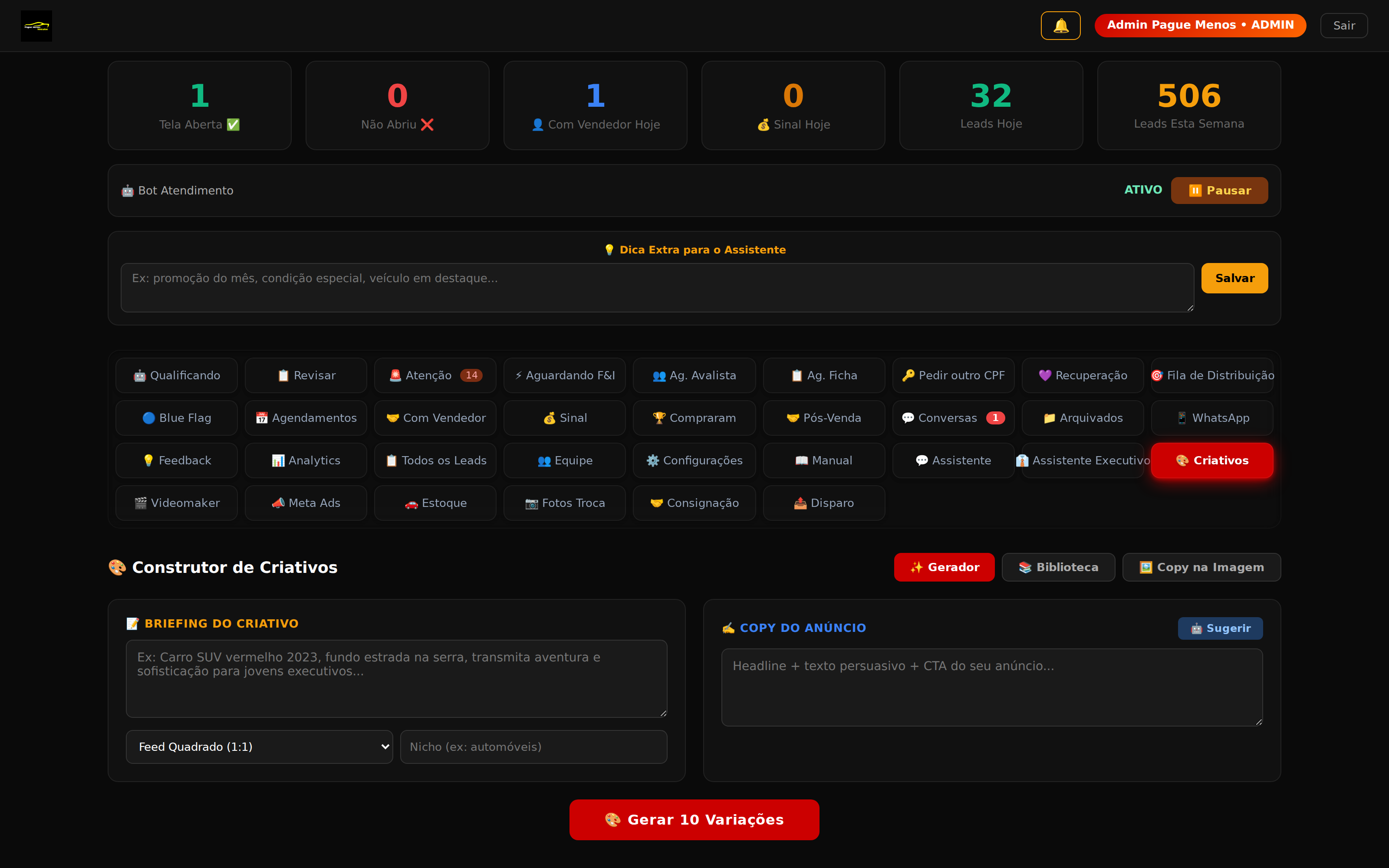Click the Tela Aberta stat card
This screenshot has width=1389, height=868.
tap(200, 105)
